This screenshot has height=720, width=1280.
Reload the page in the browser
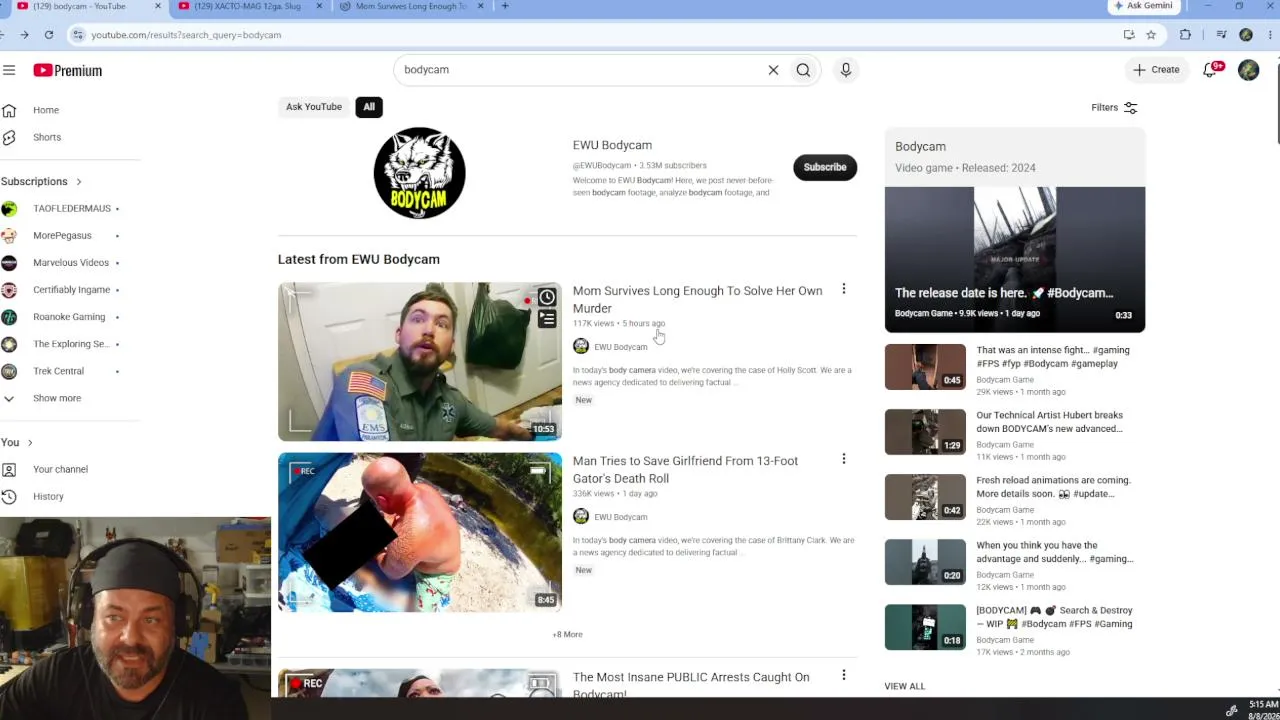(x=48, y=35)
